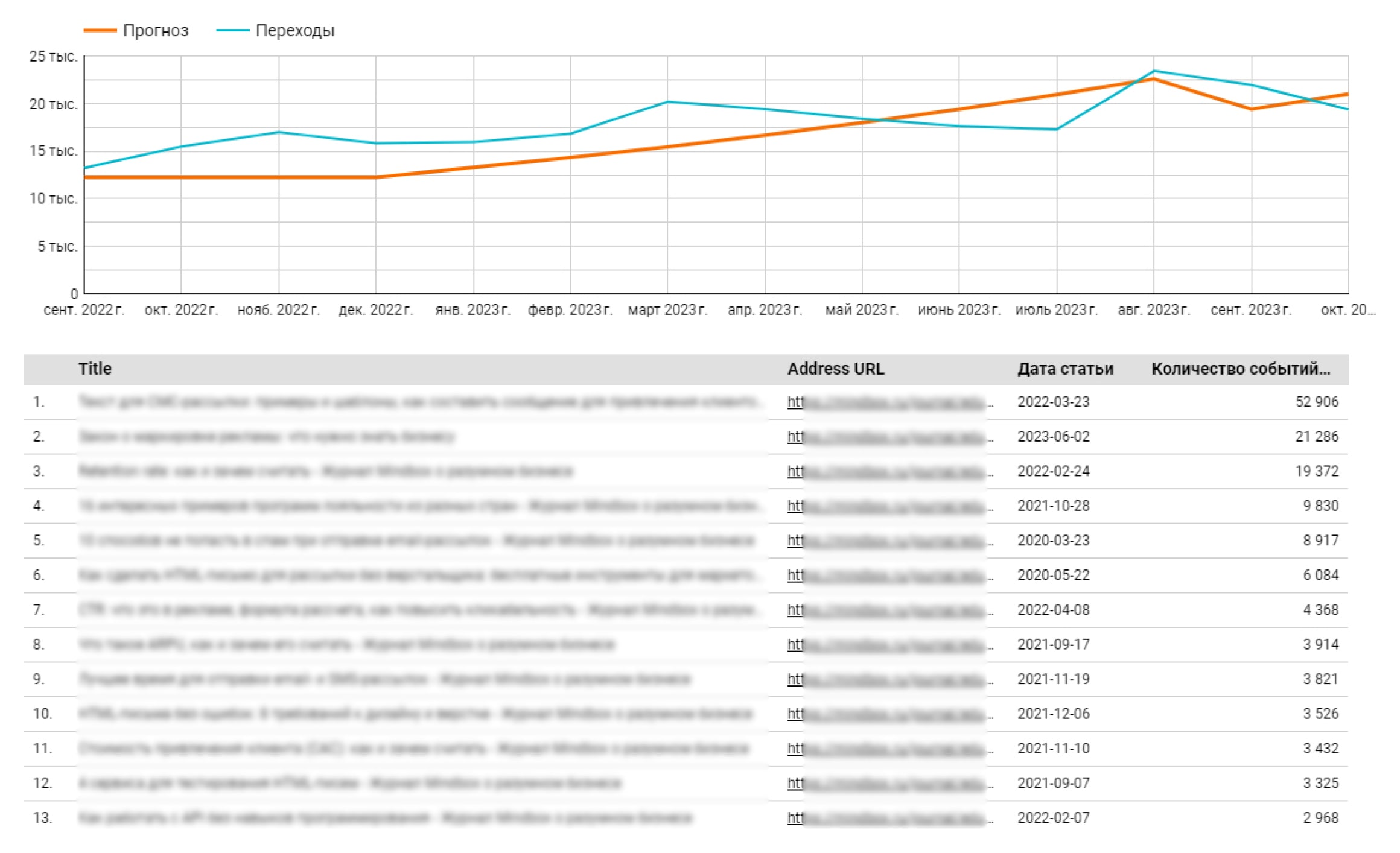Open the URL link in row 9
Viewport: 1400px width, 853px height.
[890, 679]
